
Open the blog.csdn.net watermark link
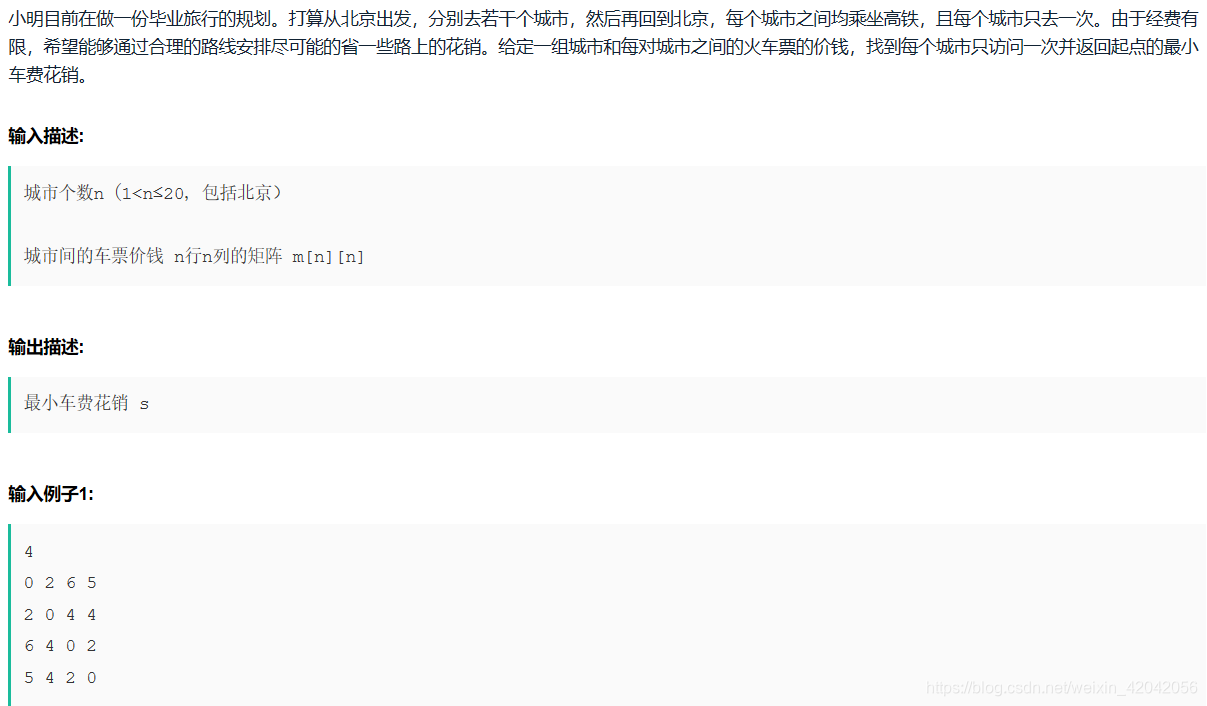1061,688
